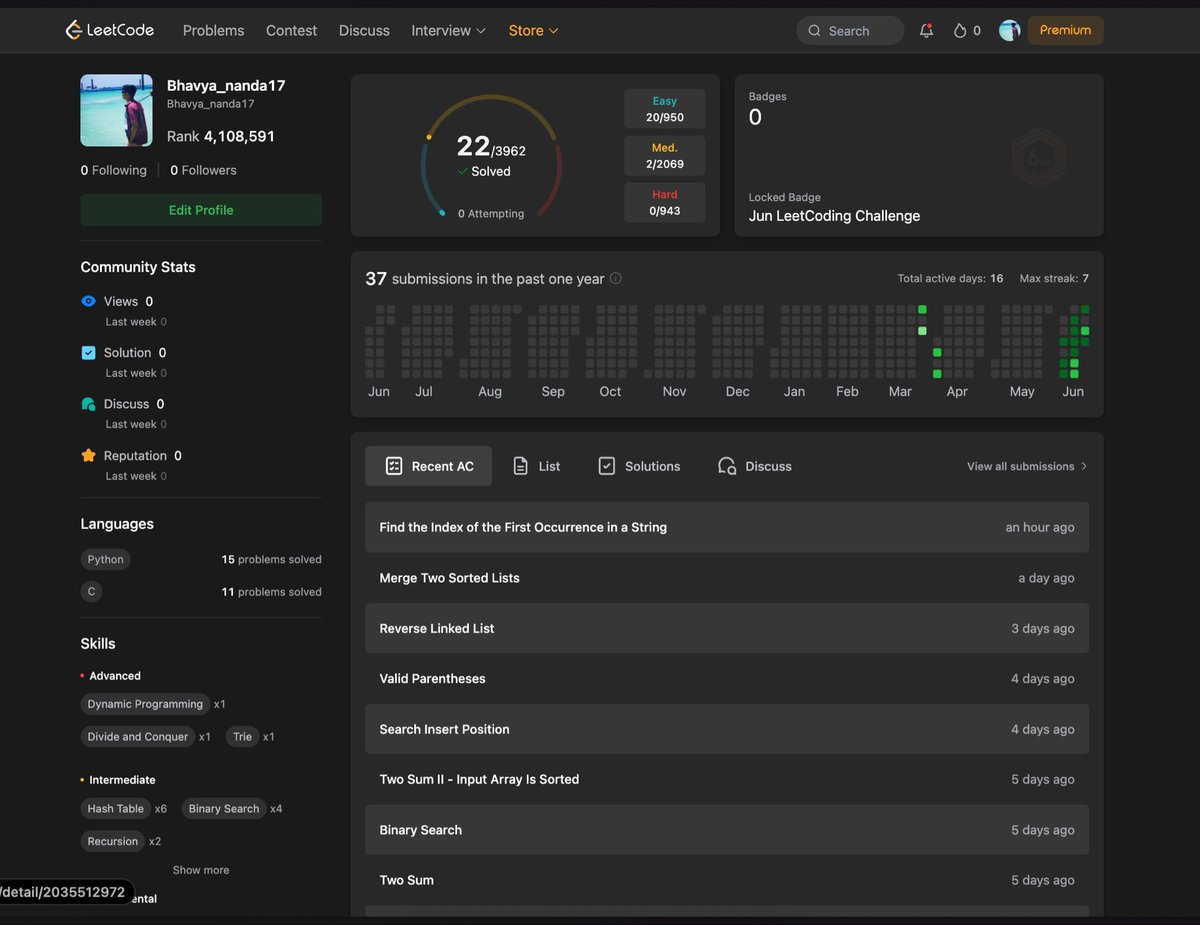Click the Med. 2/2069 box
The image size is (1200, 925).
(x=664, y=156)
